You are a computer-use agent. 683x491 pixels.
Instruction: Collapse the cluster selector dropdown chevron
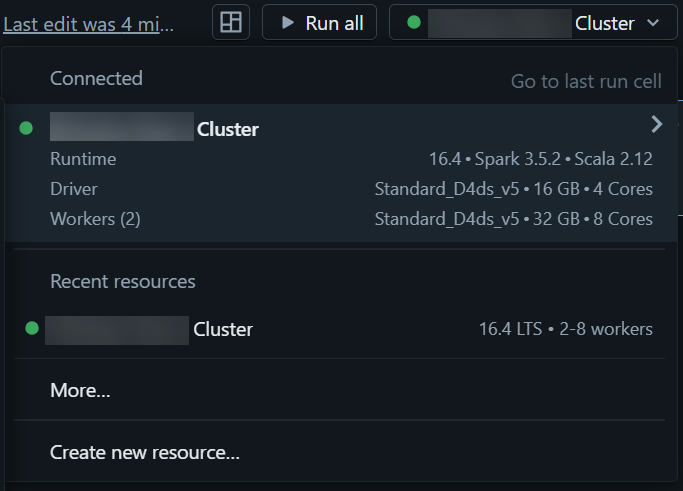(654, 22)
